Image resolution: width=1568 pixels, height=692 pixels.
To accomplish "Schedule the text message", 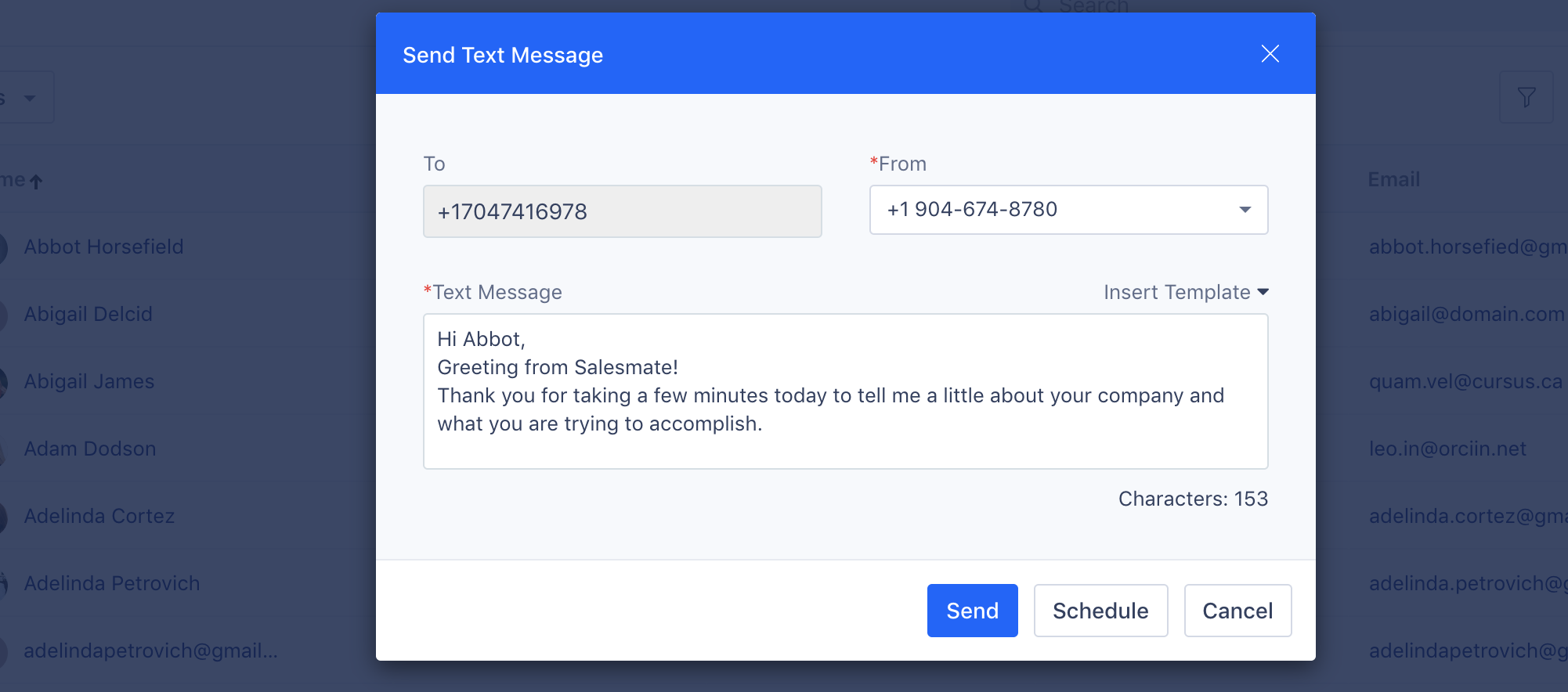I will tap(1100, 611).
